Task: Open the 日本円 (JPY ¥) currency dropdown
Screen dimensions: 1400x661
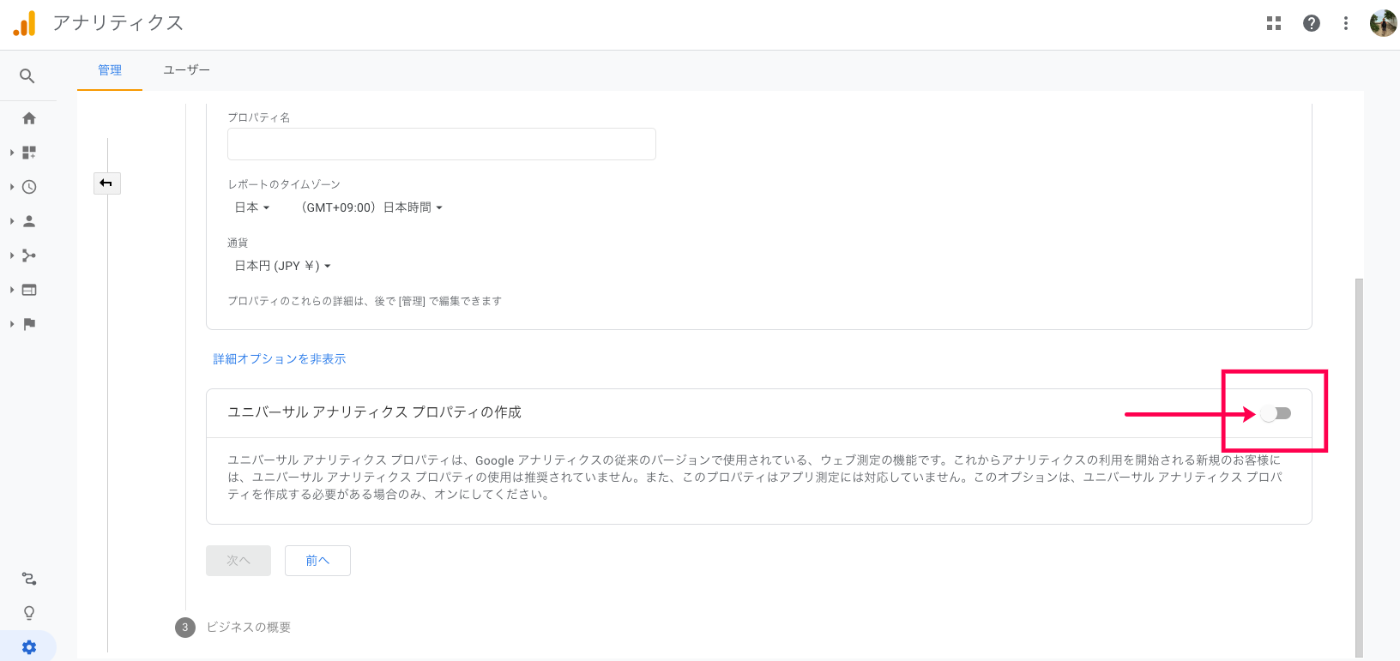Action: (x=282, y=266)
